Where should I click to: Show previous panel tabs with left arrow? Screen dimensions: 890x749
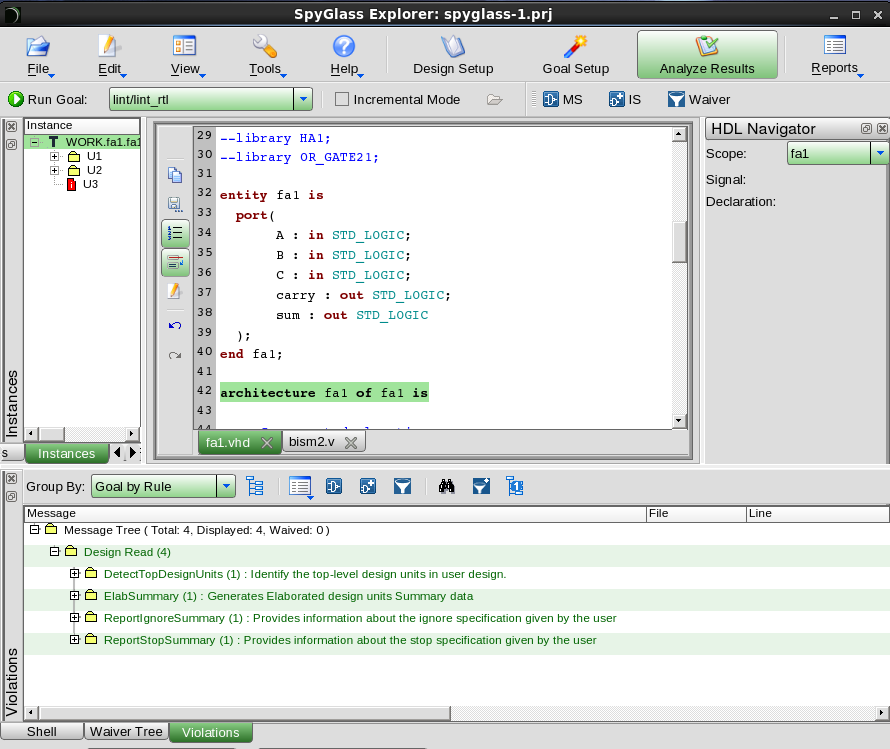click(x=117, y=452)
